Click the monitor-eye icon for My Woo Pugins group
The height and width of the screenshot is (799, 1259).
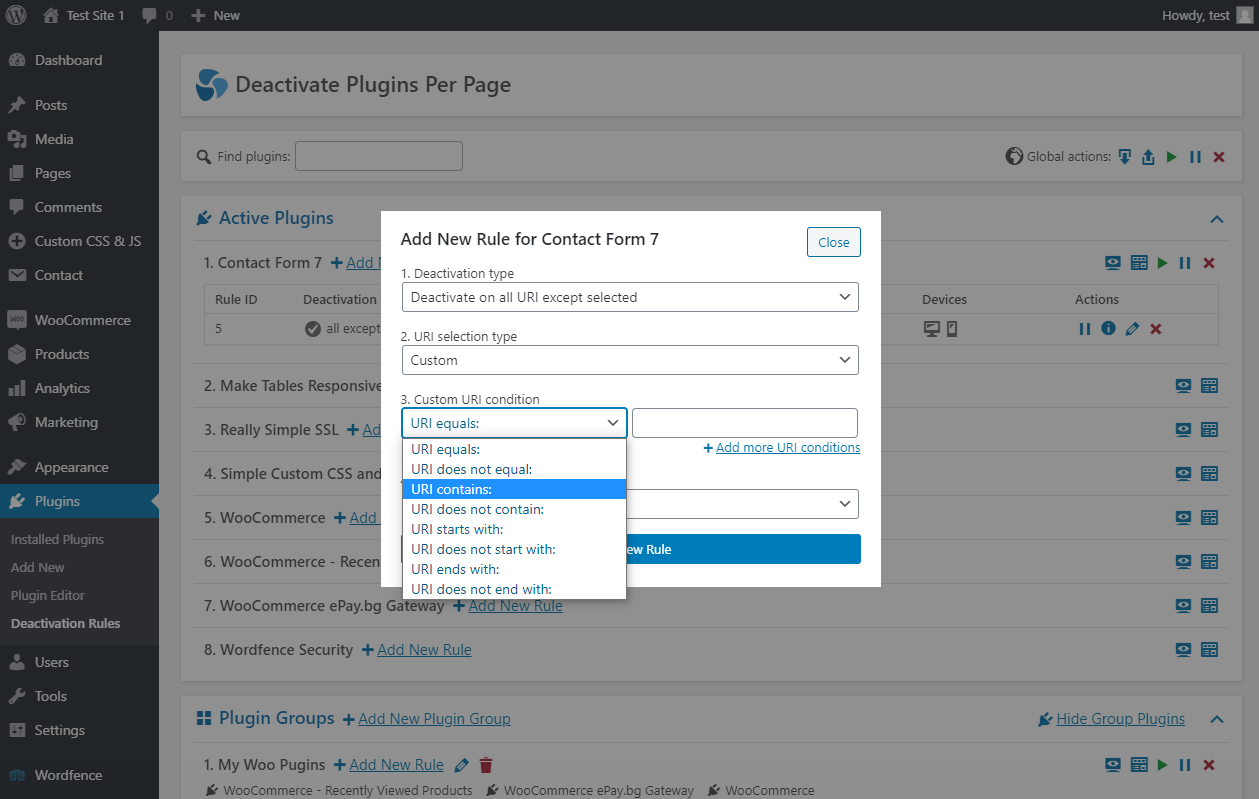(x=1113, y=765)
